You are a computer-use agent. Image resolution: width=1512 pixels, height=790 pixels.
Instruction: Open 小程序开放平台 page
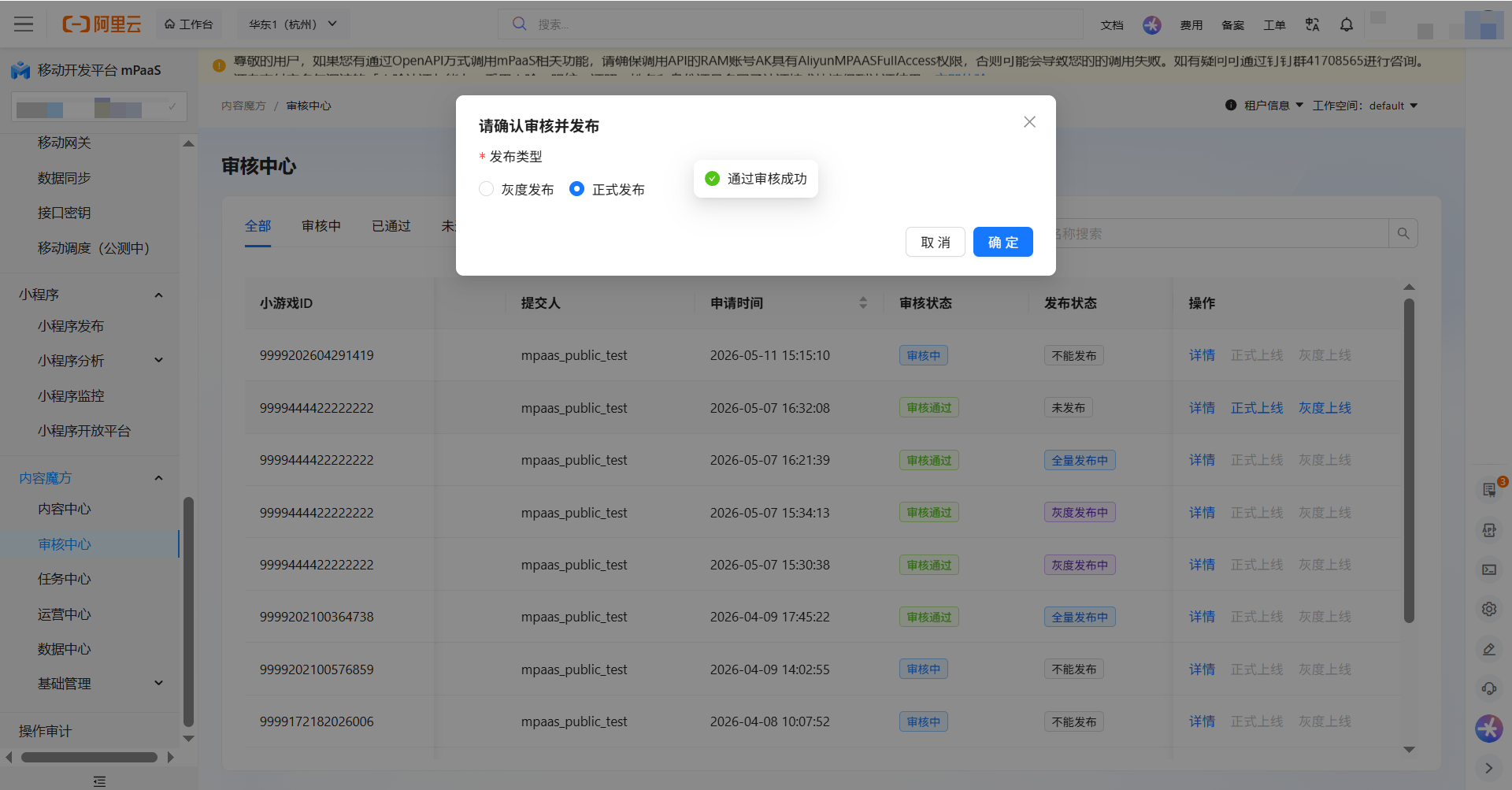(x=84, y=431)
